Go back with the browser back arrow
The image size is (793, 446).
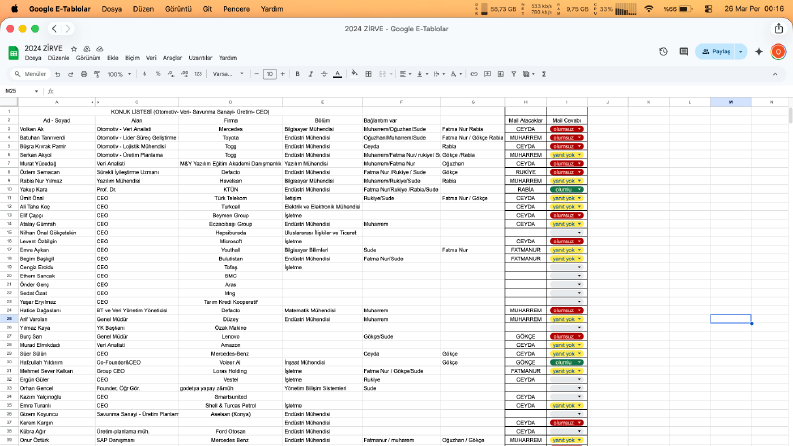(x=54, y=29)
